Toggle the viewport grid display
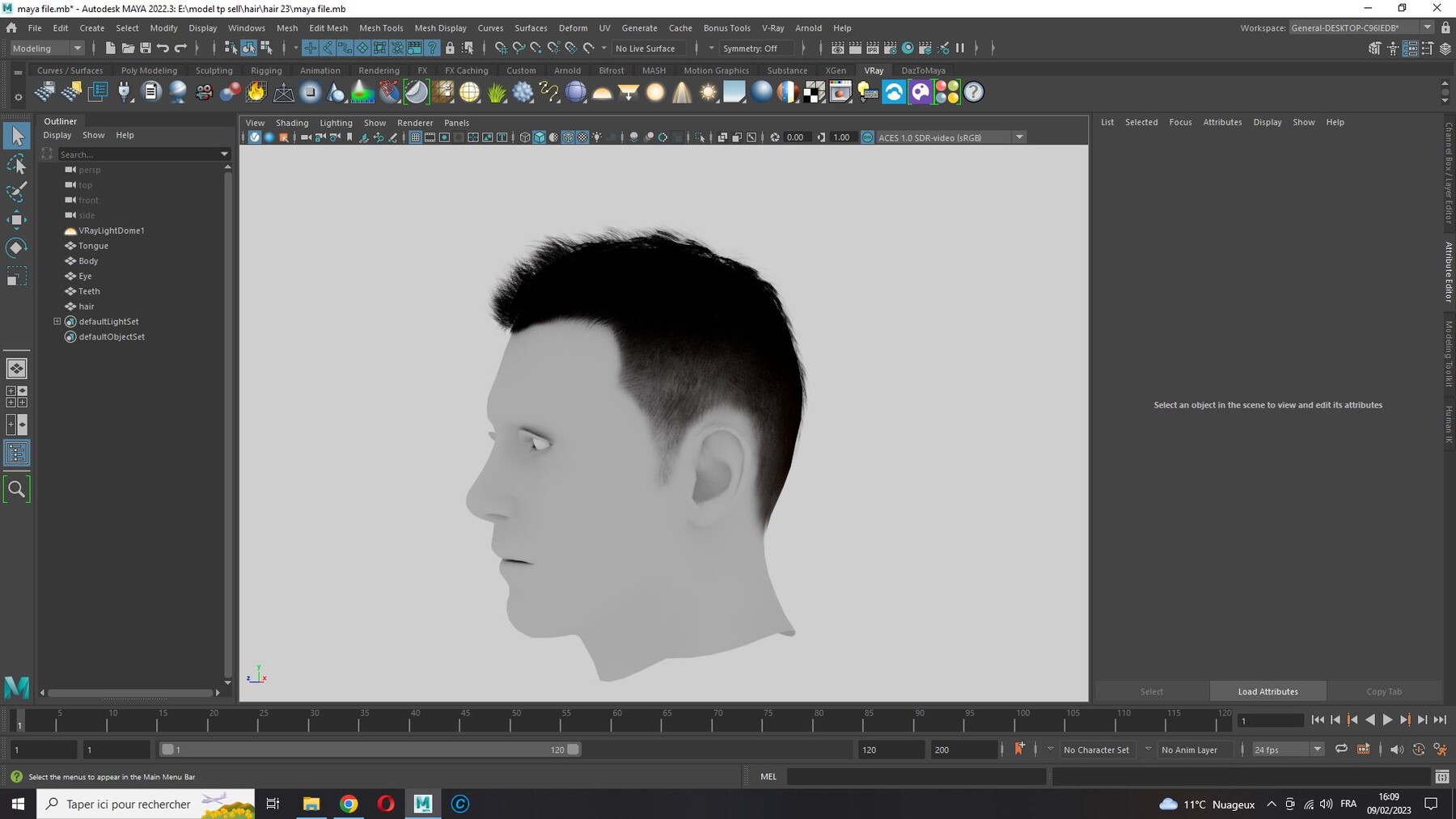 click(x=415, y=137)
